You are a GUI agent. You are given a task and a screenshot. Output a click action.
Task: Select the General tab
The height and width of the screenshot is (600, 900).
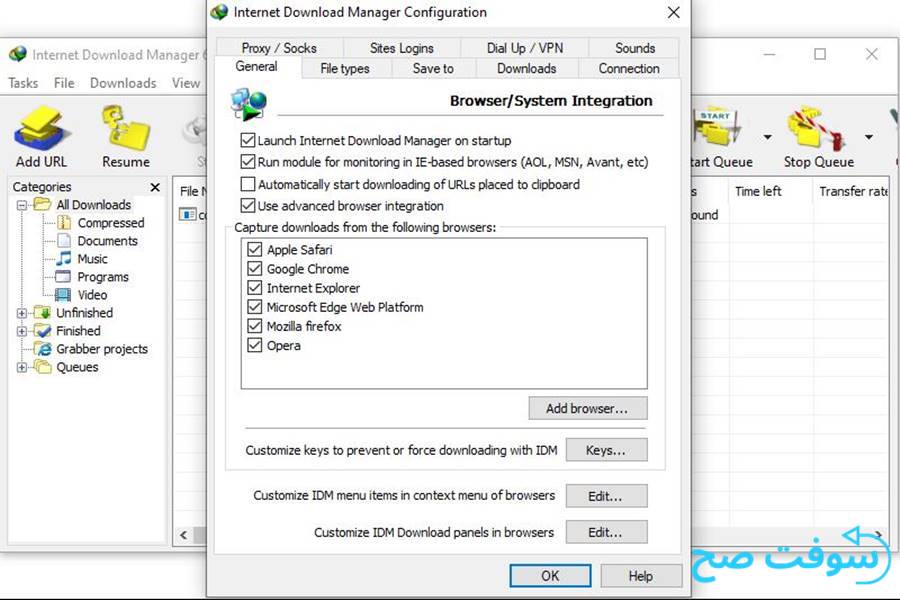(x=257, y=67)
